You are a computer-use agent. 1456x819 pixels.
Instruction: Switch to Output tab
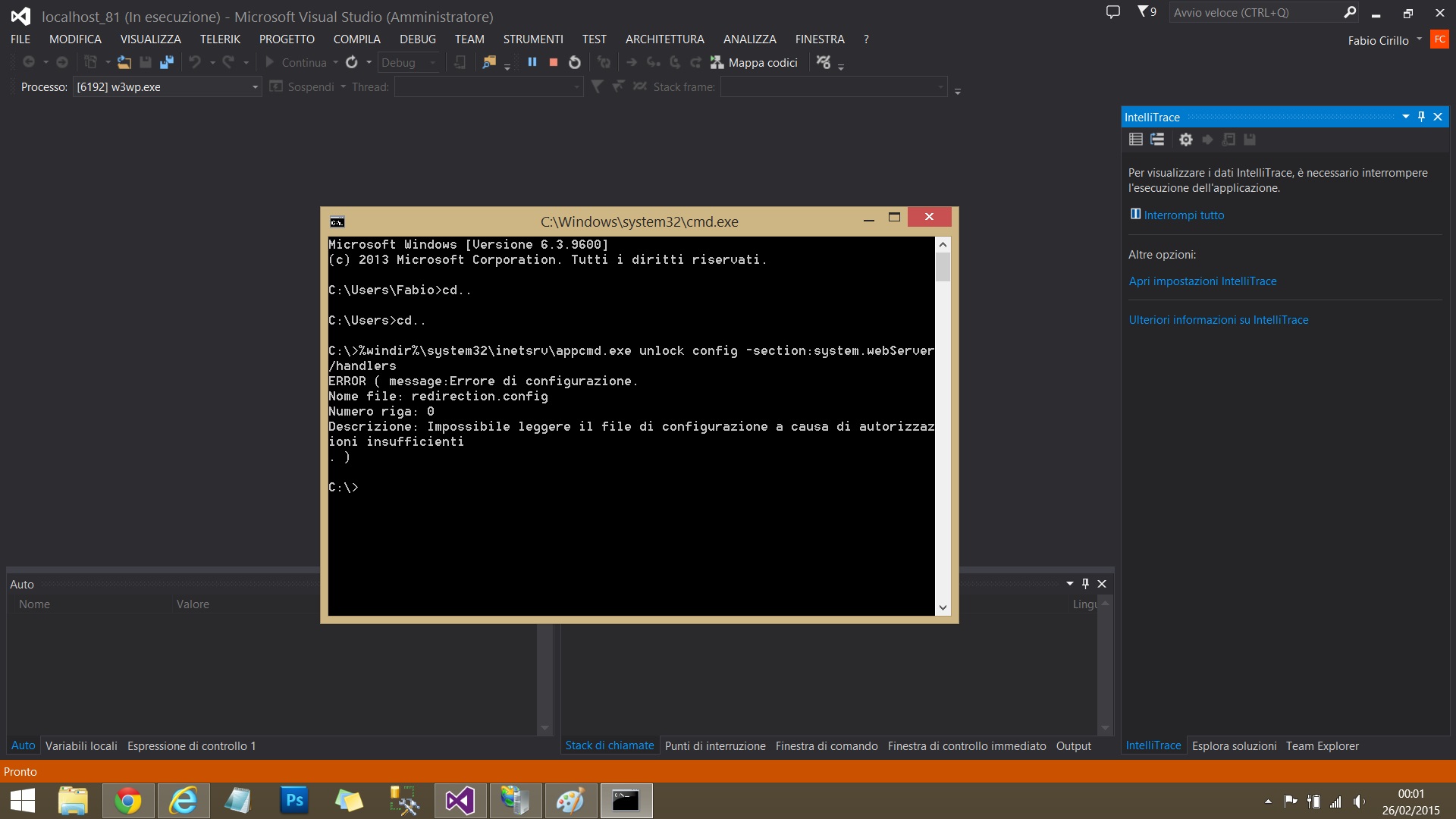(1074, 746)
